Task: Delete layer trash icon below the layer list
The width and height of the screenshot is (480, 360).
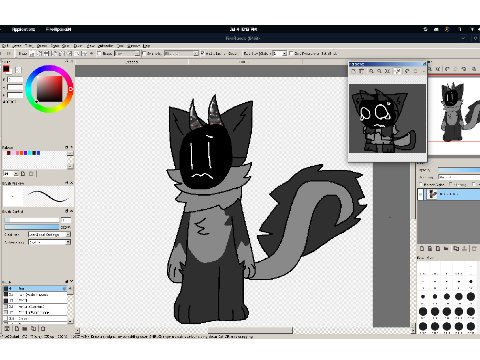Action: click(474, 249)
